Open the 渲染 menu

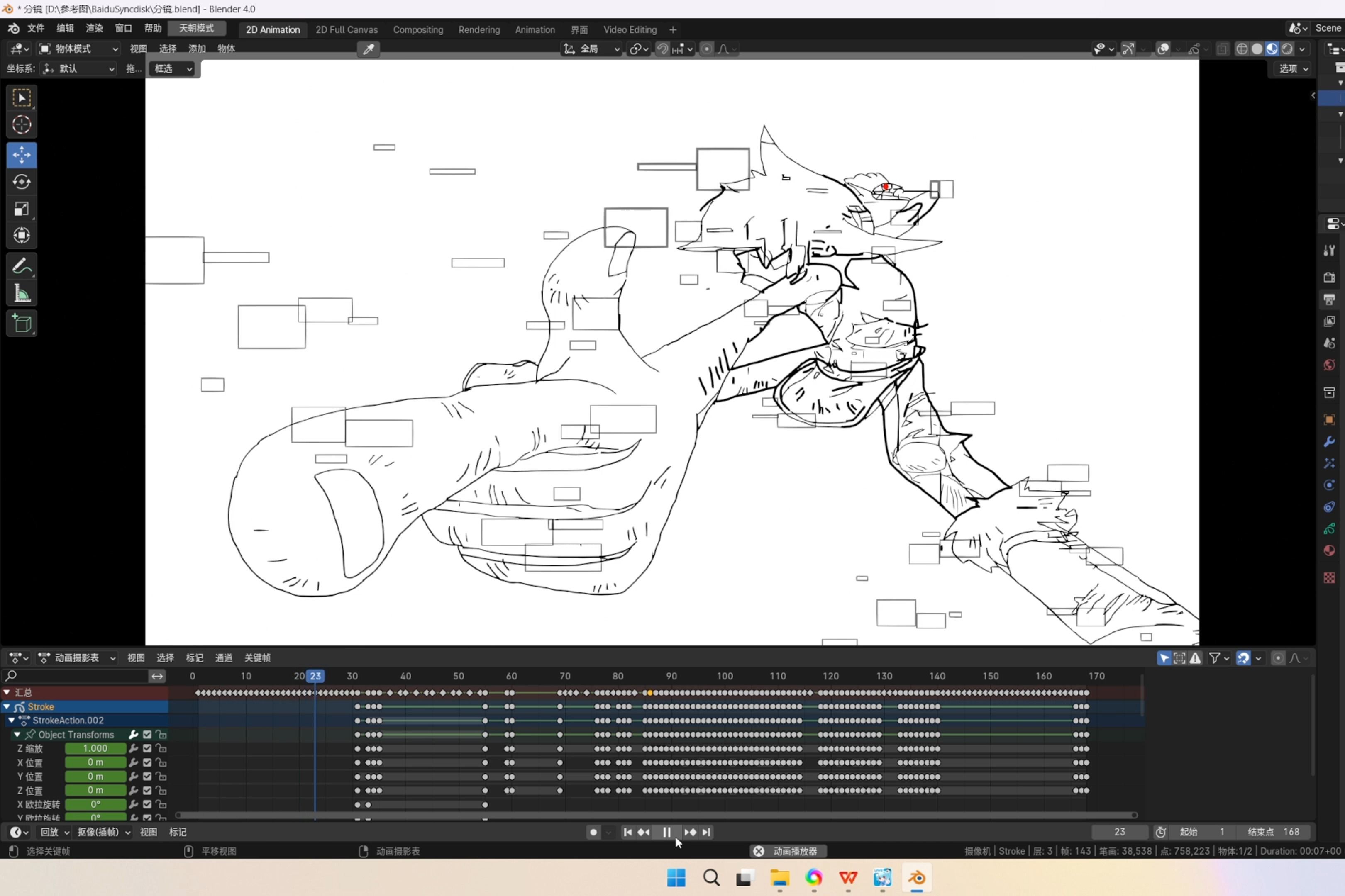(94, 28)
